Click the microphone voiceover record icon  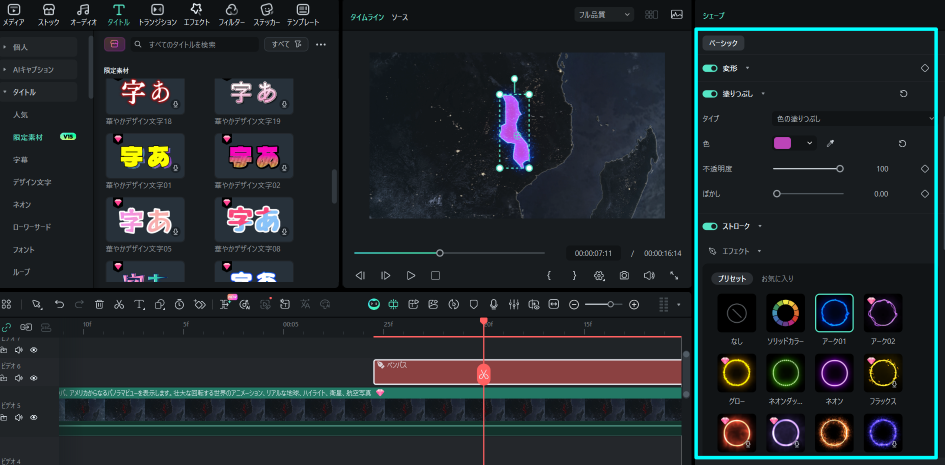494,305
